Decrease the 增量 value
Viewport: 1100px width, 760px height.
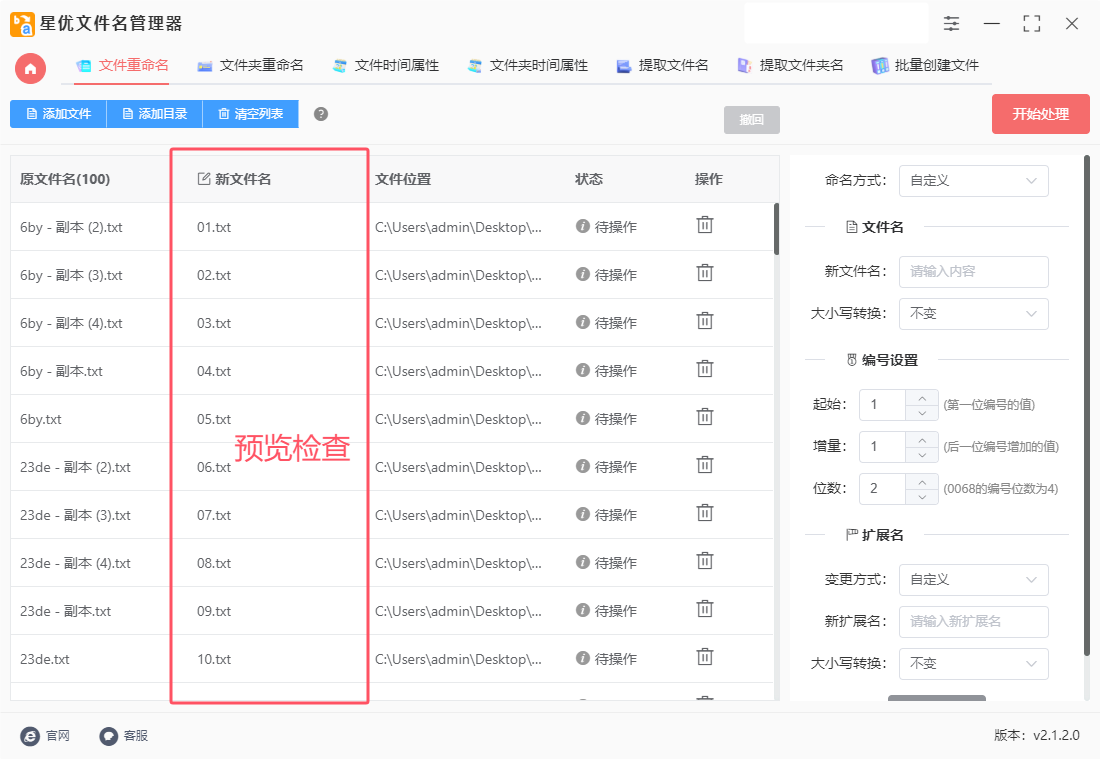[922, 455]
